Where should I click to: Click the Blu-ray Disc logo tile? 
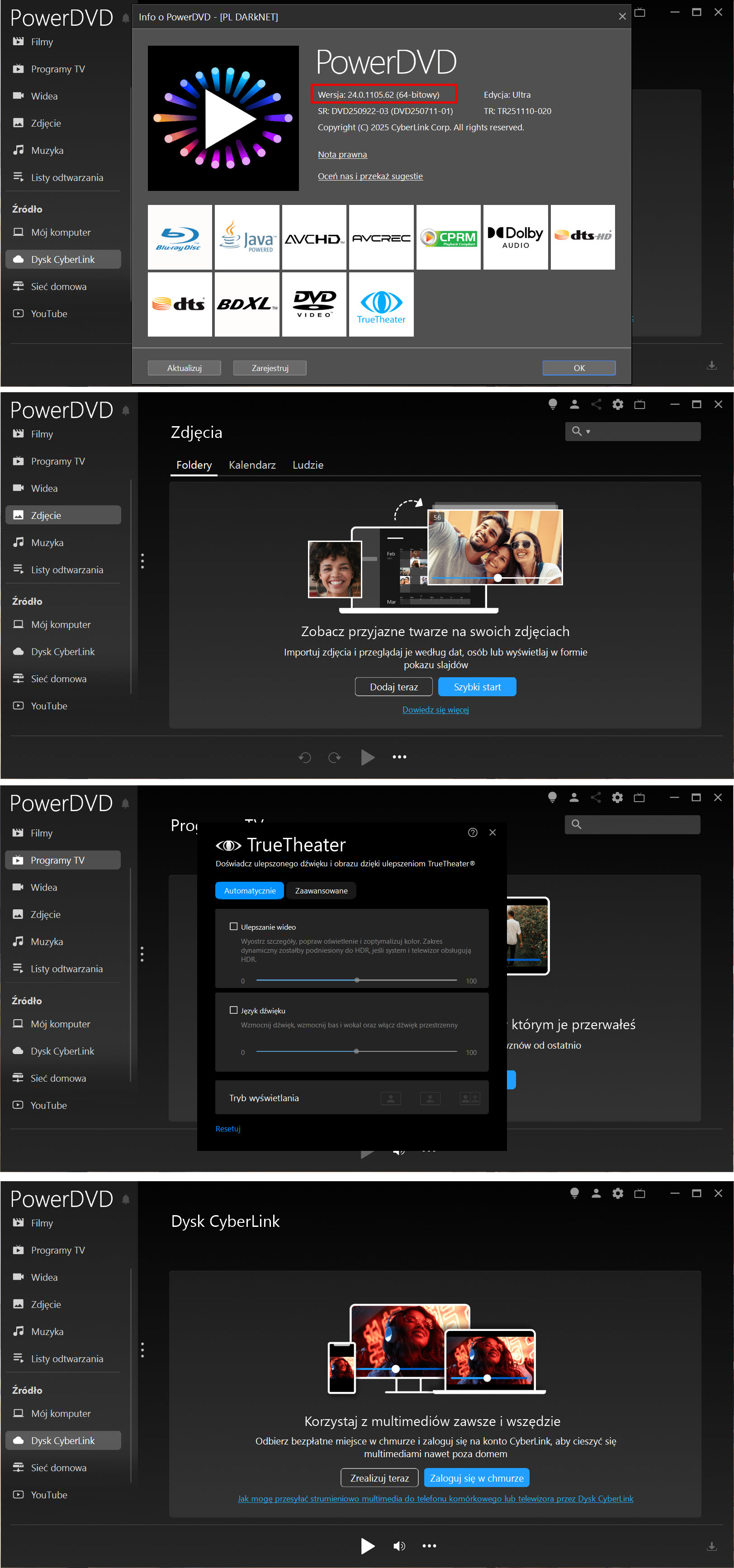coord(180,238)
